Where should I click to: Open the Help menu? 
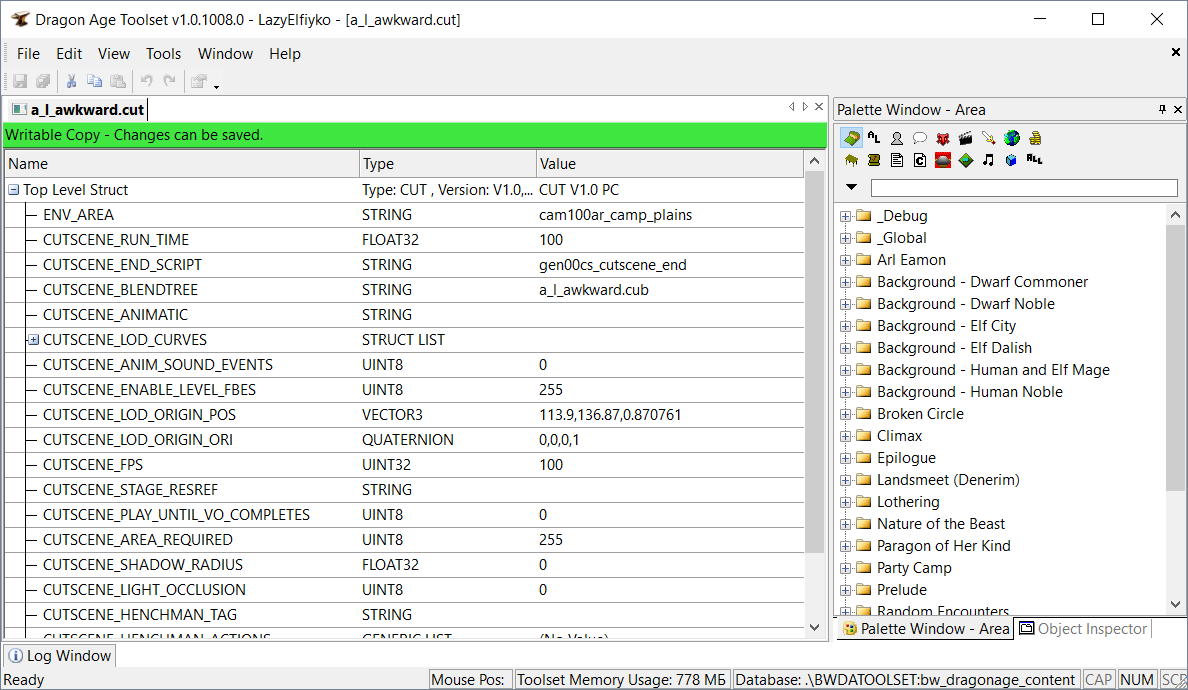coord(285,54)
